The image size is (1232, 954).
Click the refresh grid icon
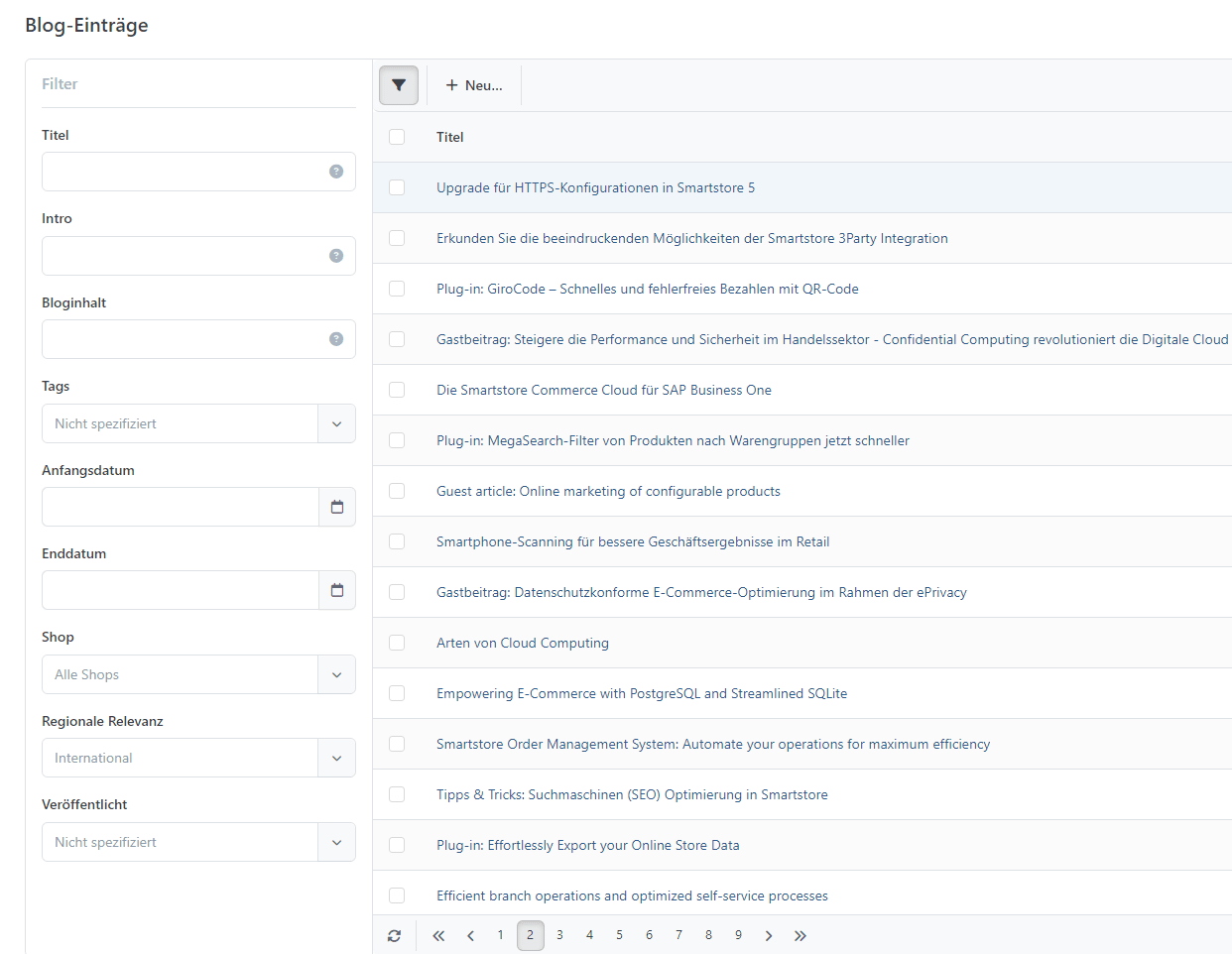(394, 935)
